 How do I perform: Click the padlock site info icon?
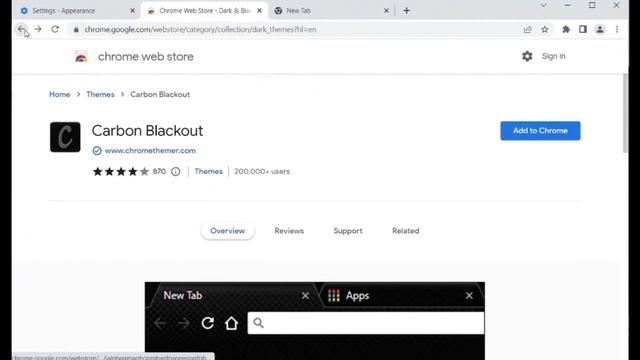click(x=76, y=29)
